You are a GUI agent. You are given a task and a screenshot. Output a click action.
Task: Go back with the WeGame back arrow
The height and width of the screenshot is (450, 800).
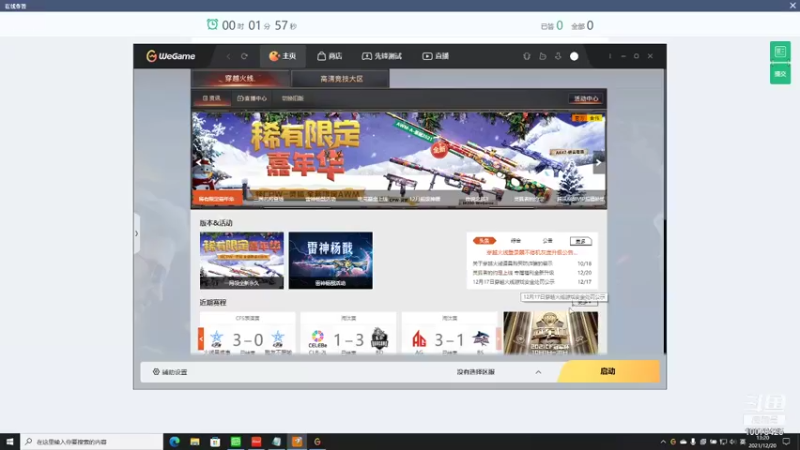[228, 56]
